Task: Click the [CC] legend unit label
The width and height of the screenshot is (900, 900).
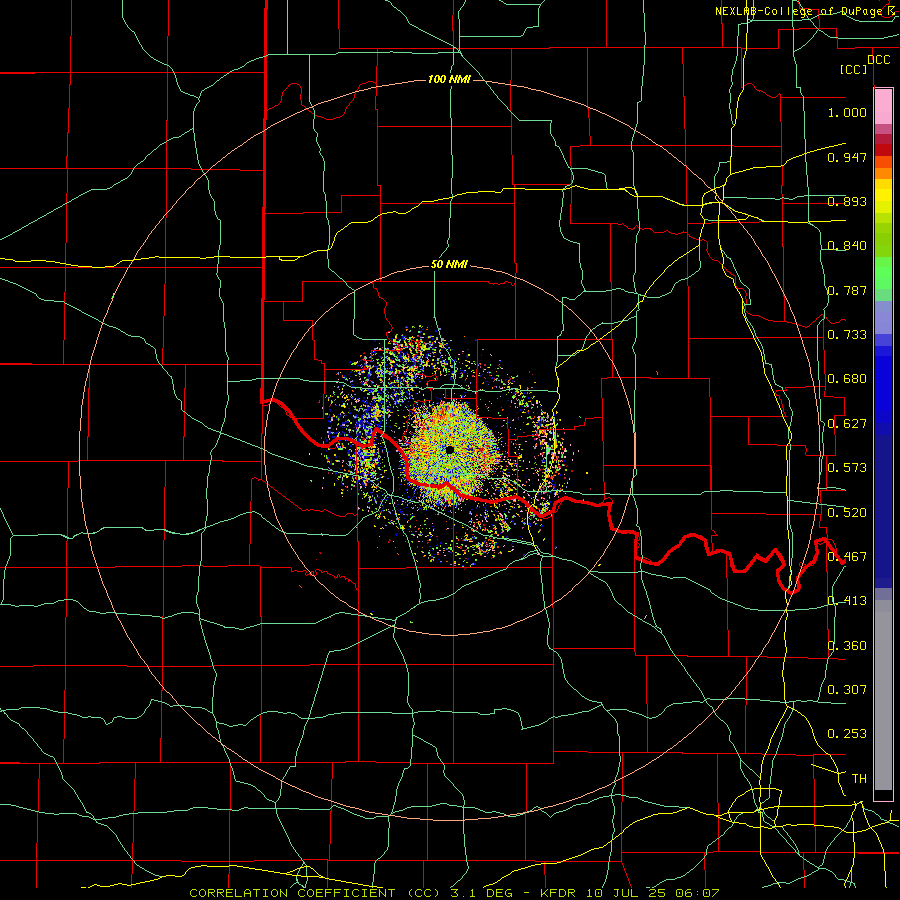Action: point(854,70)
